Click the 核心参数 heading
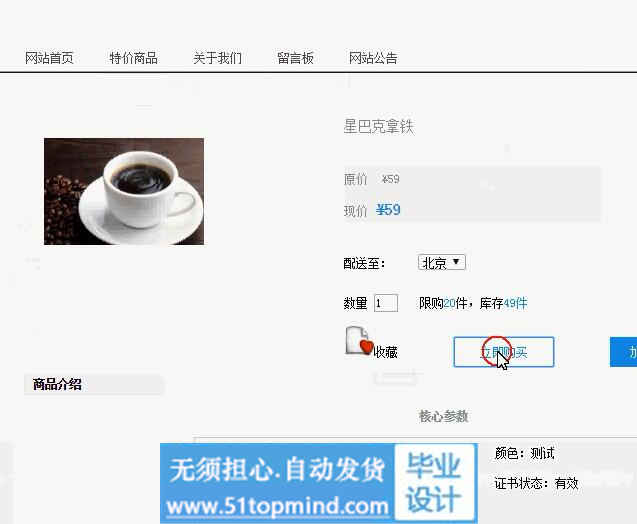 443,416
